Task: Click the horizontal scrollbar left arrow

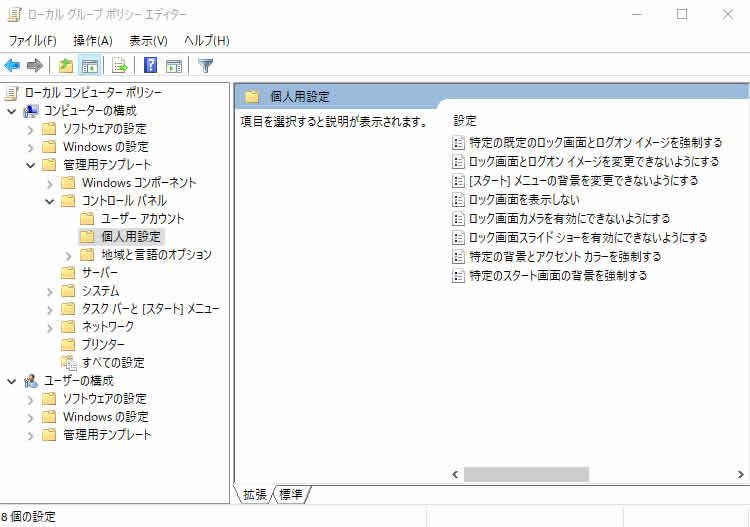Action: 455,474
